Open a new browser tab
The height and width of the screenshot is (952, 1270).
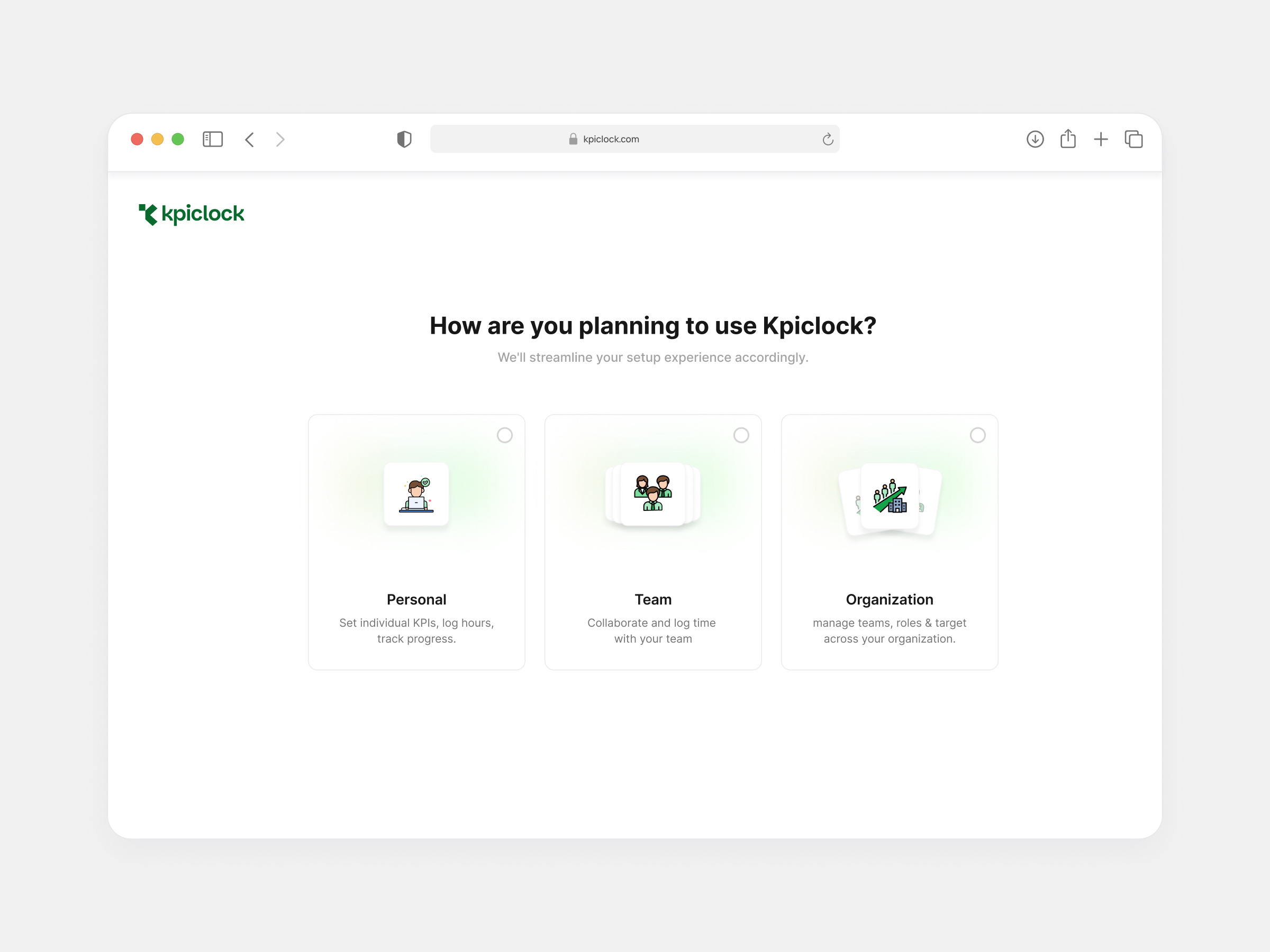point(1101,139)
